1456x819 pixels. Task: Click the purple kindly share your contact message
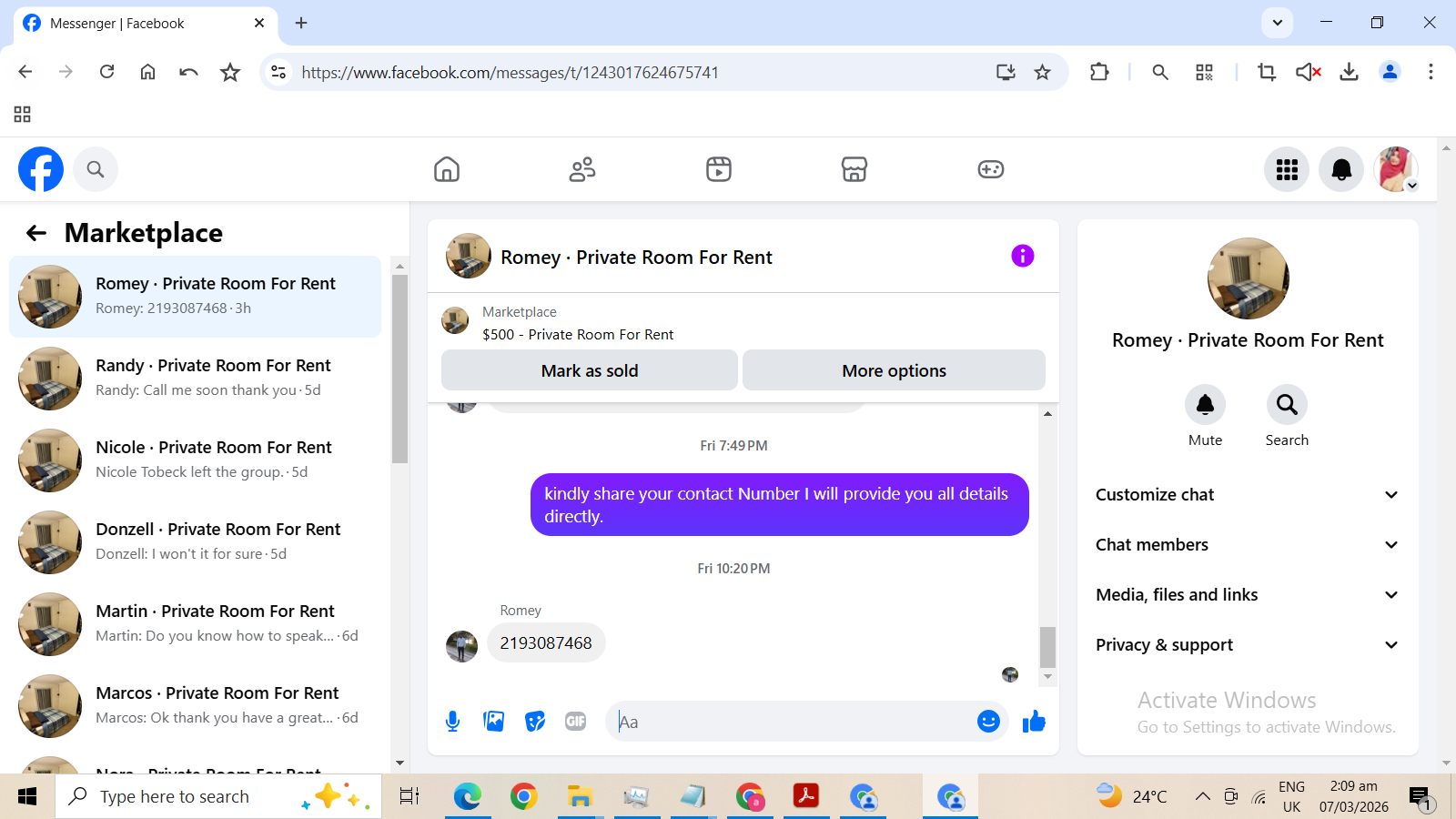point(780,505)
